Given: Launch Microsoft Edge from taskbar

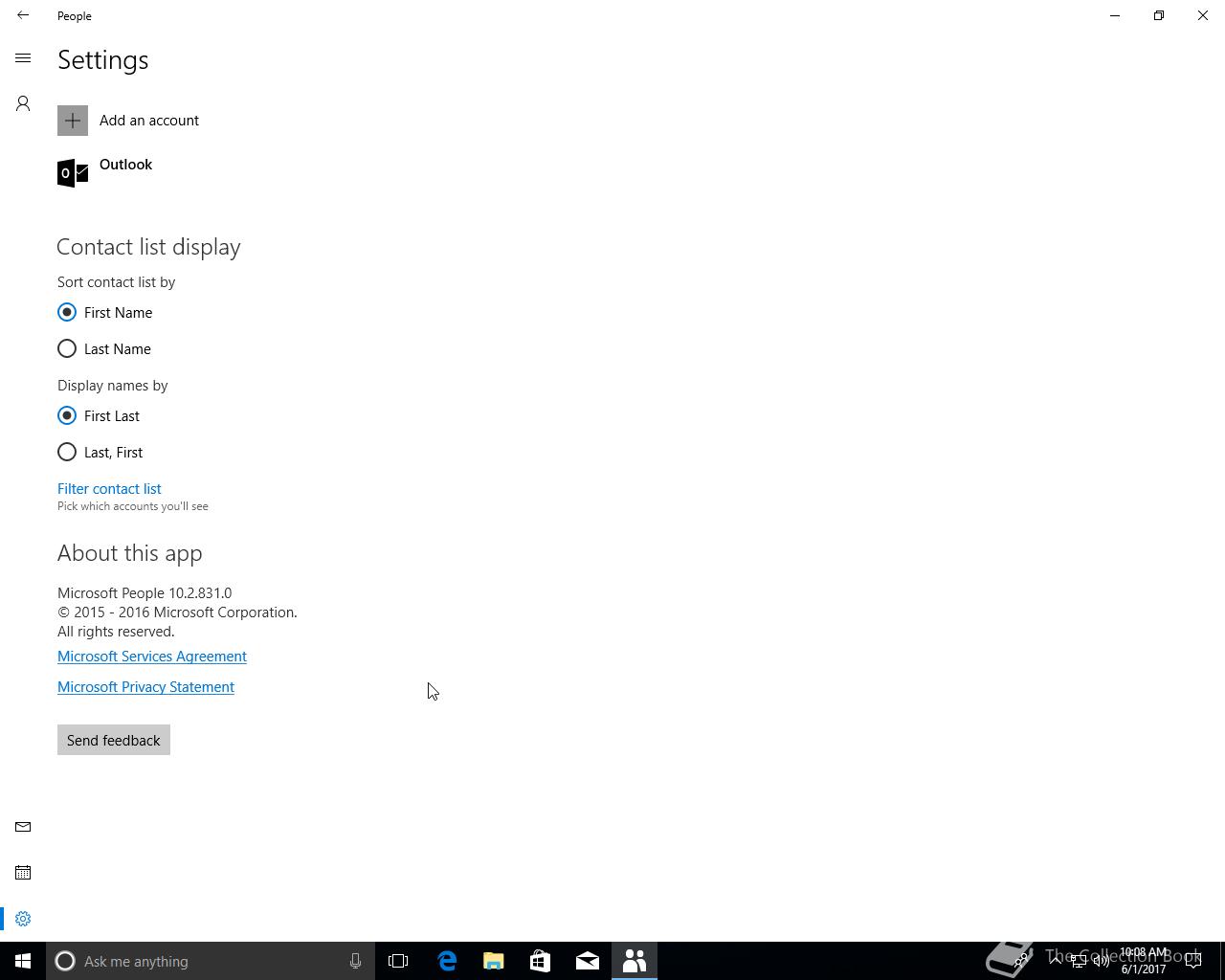Looking at the screenshot, I should pyautogui.click(x=446, y=961).
